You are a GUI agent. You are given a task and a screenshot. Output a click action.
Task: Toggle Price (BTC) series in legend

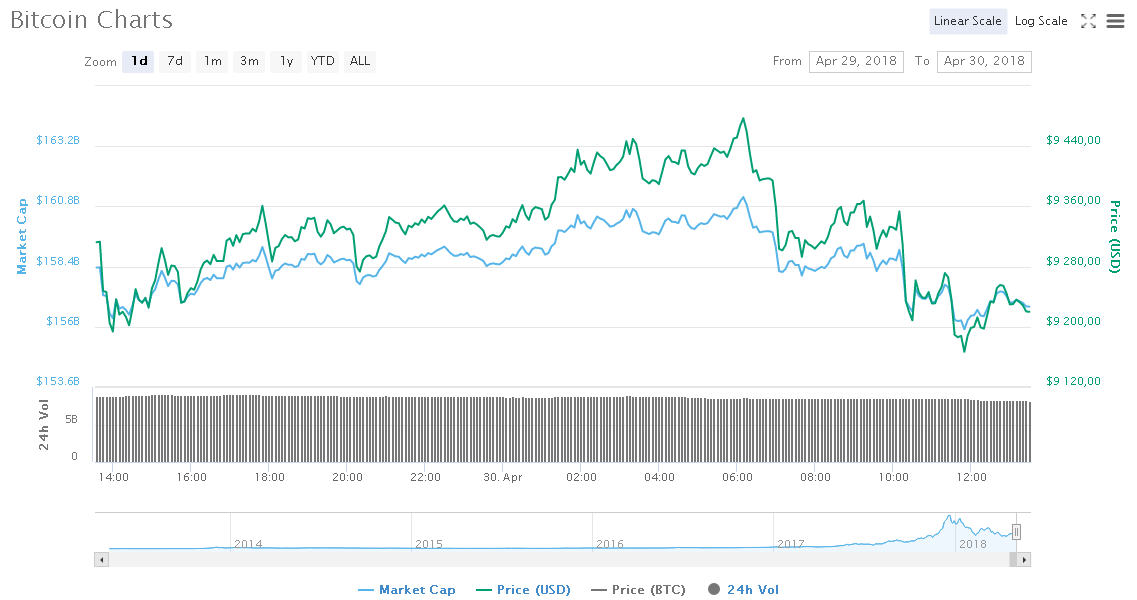click(x=638, y=590)
